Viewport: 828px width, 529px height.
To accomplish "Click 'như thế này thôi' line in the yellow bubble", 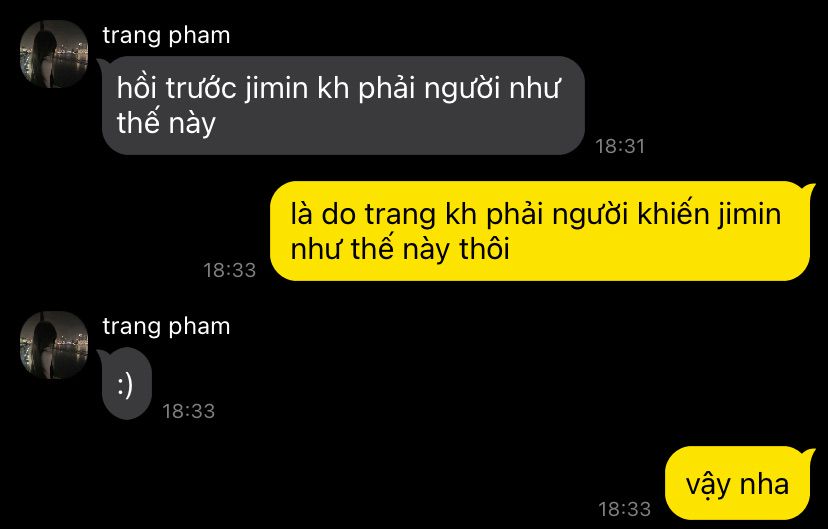I will 400,249.
